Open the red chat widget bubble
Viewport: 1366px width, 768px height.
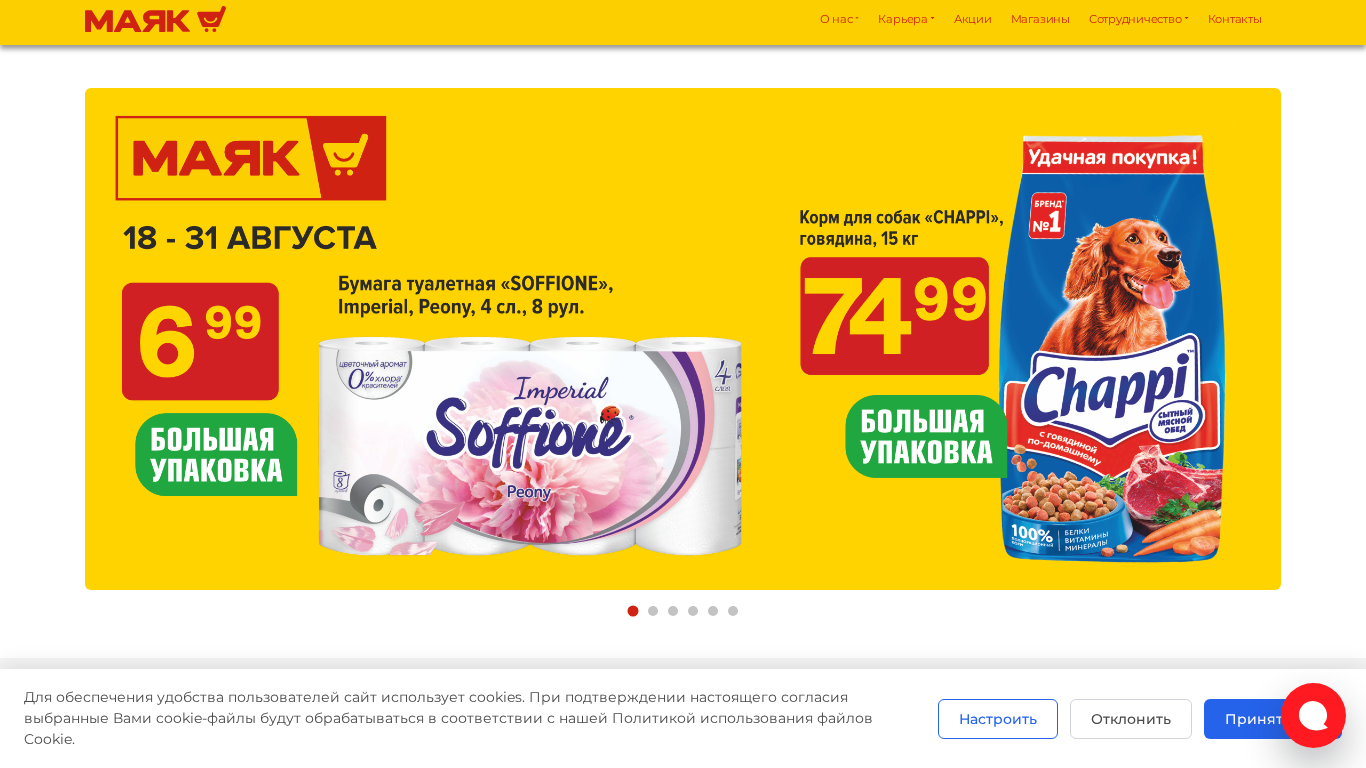click(x=1313, y=715)
